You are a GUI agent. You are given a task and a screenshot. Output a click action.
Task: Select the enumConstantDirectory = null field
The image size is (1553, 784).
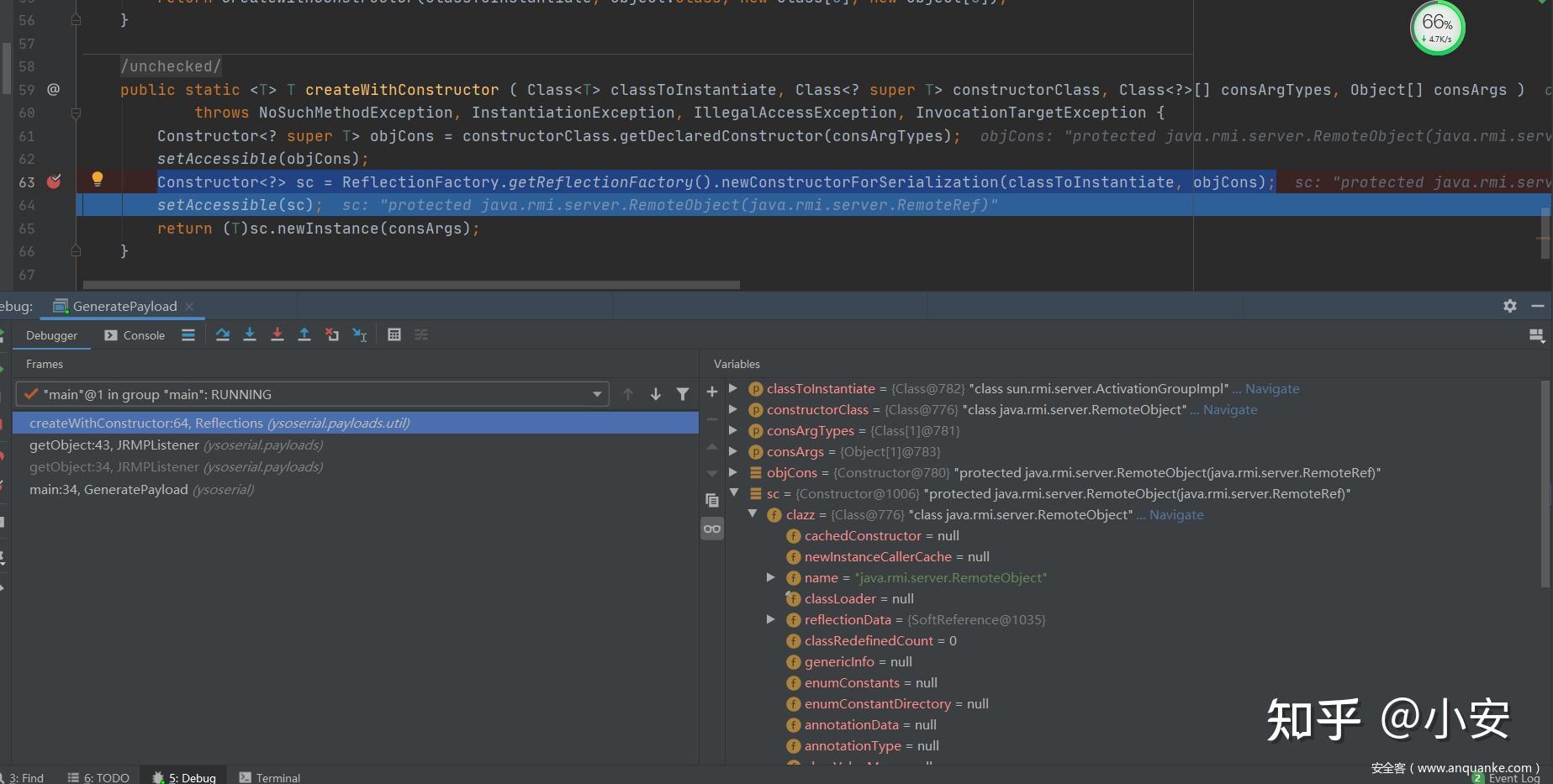(x=887, y=703)
